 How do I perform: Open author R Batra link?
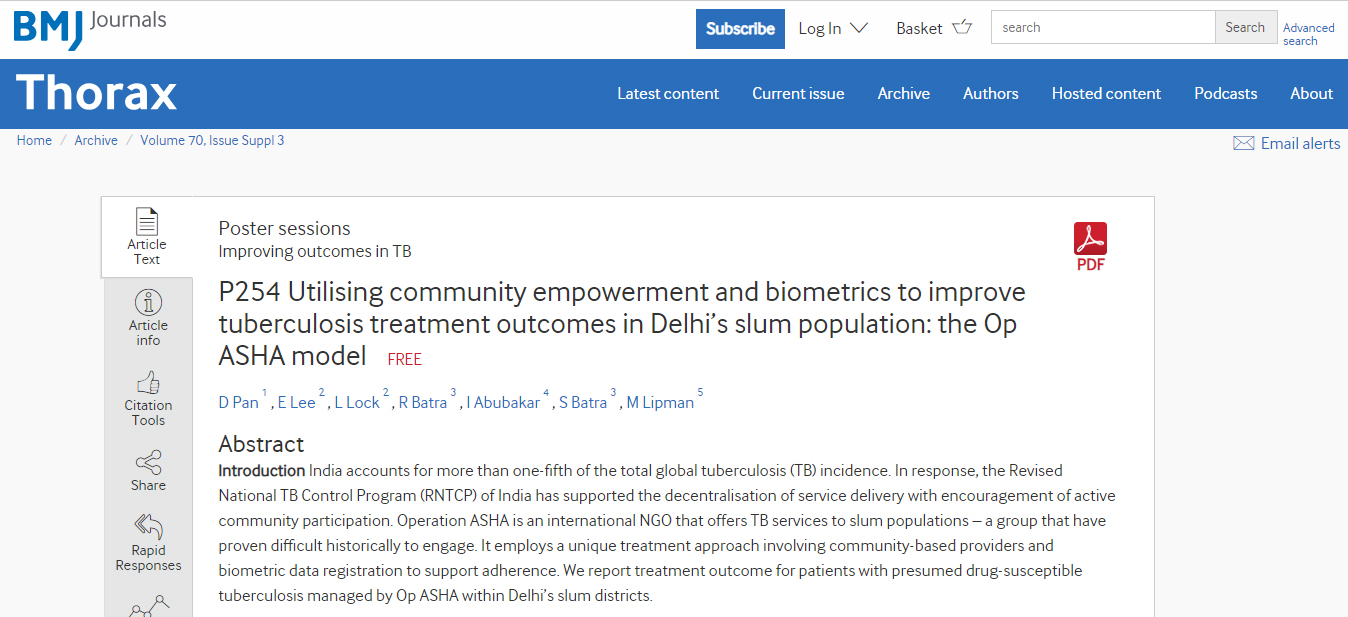coord(422,402)
